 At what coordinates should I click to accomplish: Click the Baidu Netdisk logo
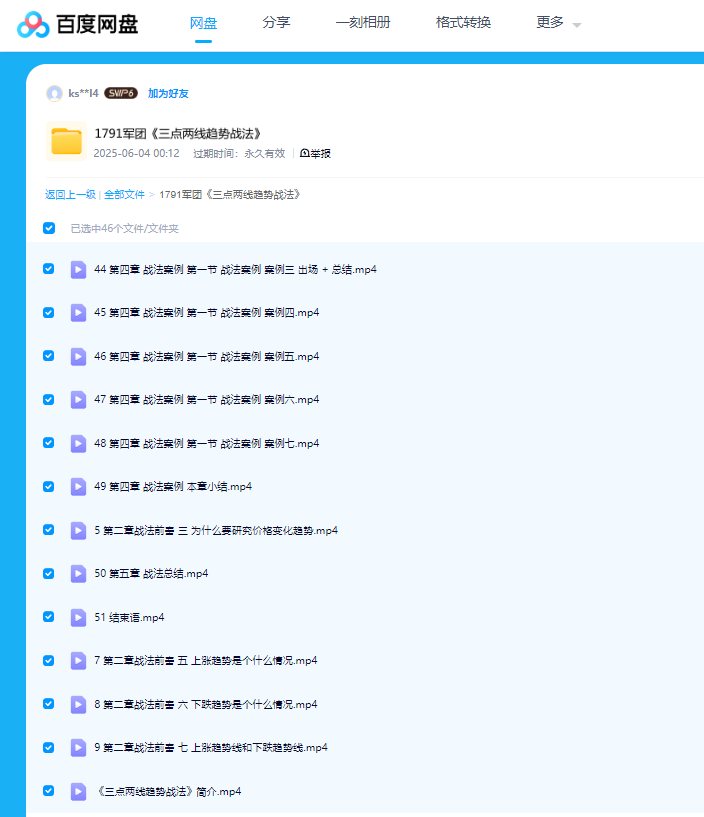(77, 24)
